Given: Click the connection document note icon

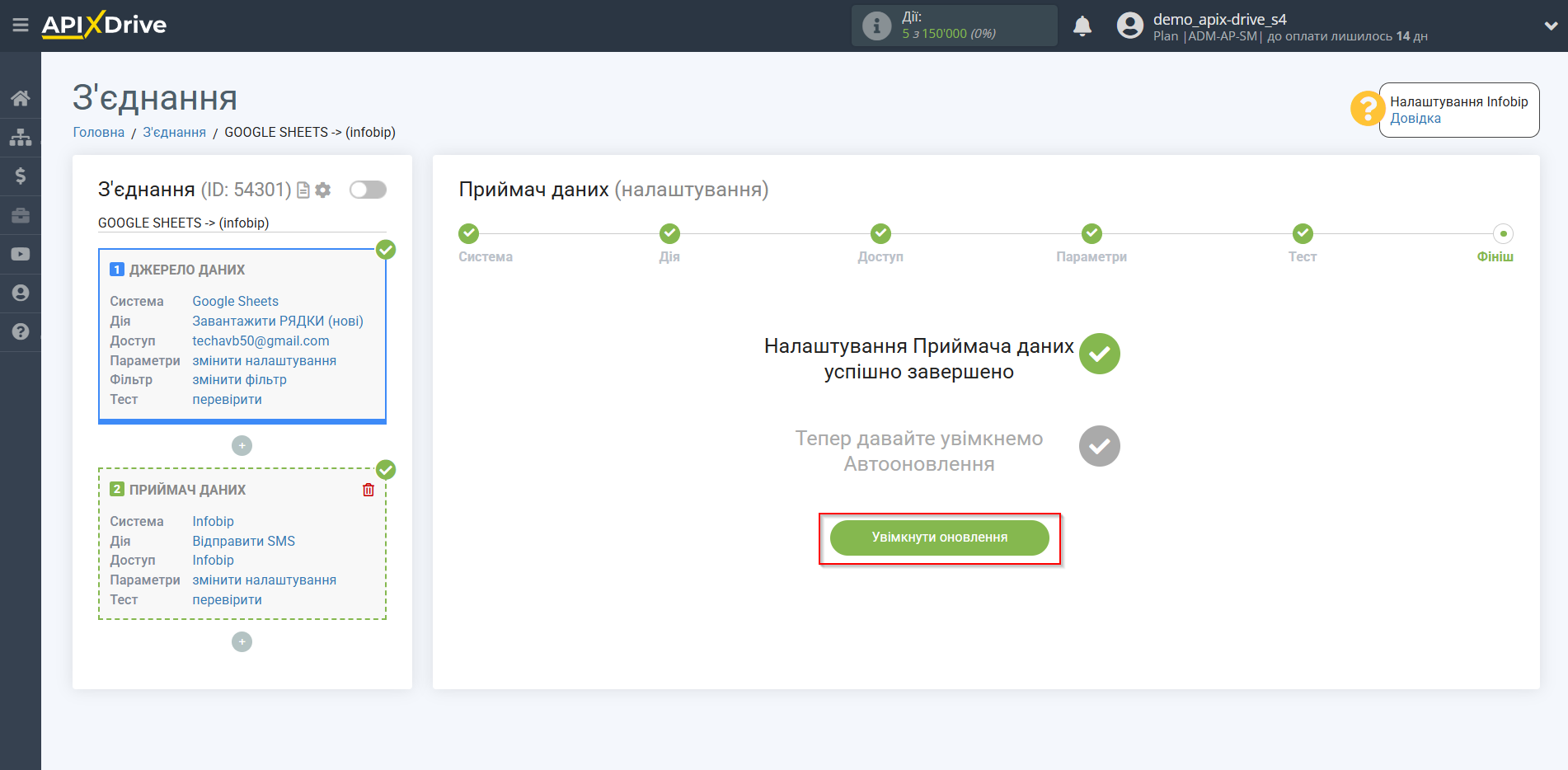Looking at the screenshot, I should tap(303, 190).
